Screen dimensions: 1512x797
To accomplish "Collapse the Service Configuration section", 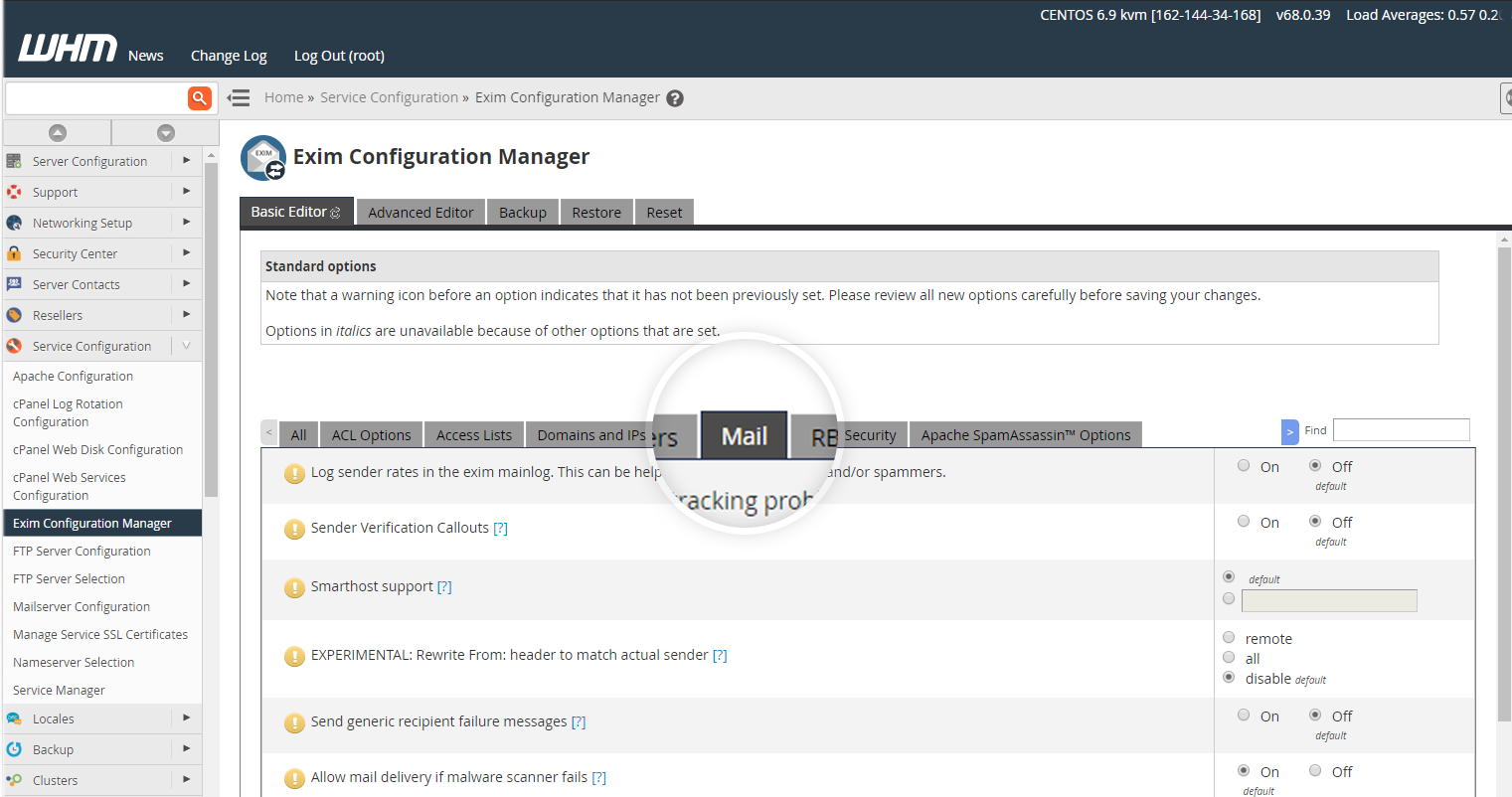I will click(186, 346).
